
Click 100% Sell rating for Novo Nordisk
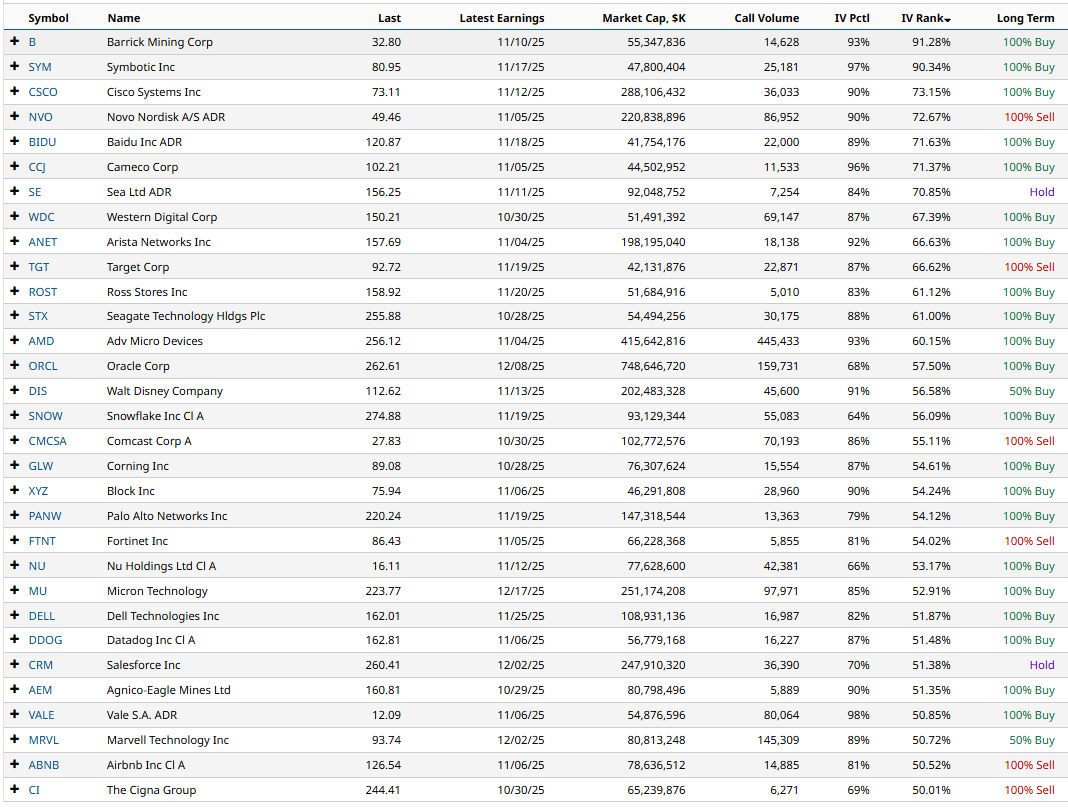click(x=1029, y=117)
